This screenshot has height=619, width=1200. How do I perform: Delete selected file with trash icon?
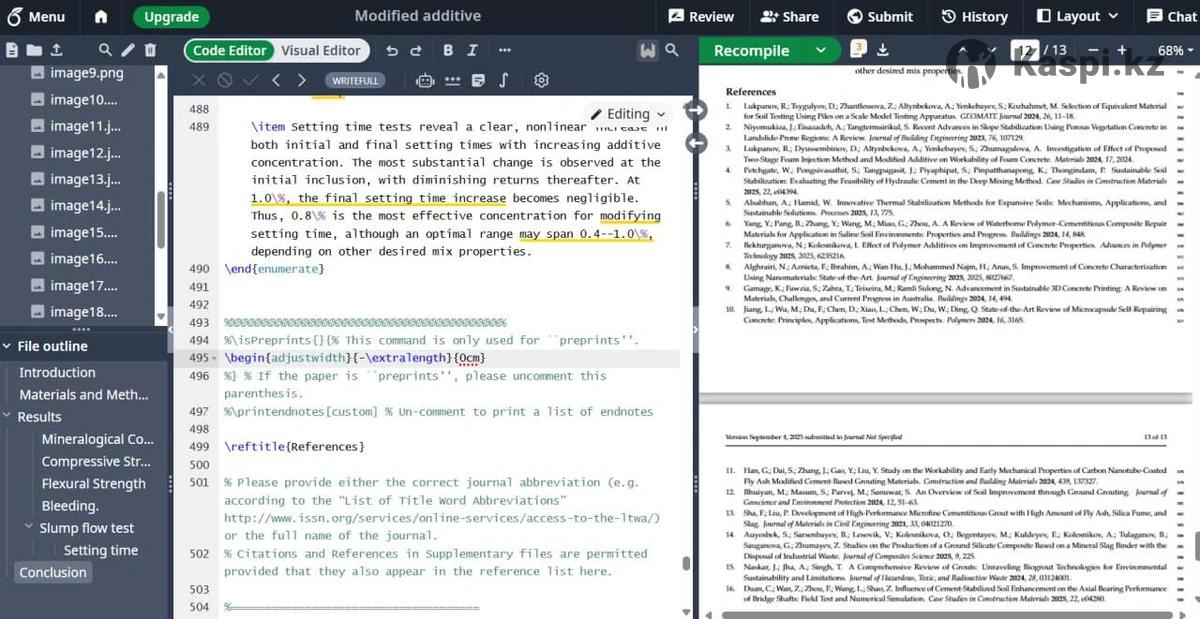(x=150, y=50)
